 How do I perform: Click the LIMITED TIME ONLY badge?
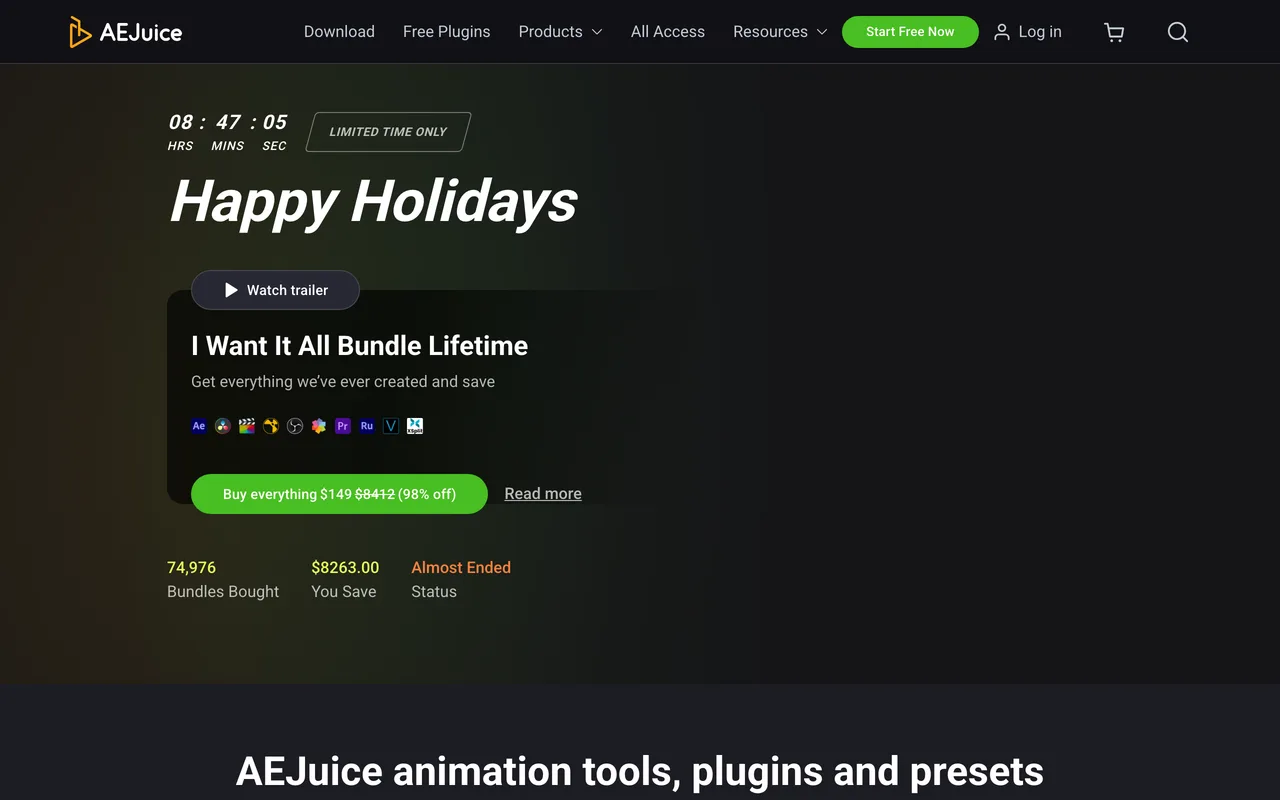(388, 132)
